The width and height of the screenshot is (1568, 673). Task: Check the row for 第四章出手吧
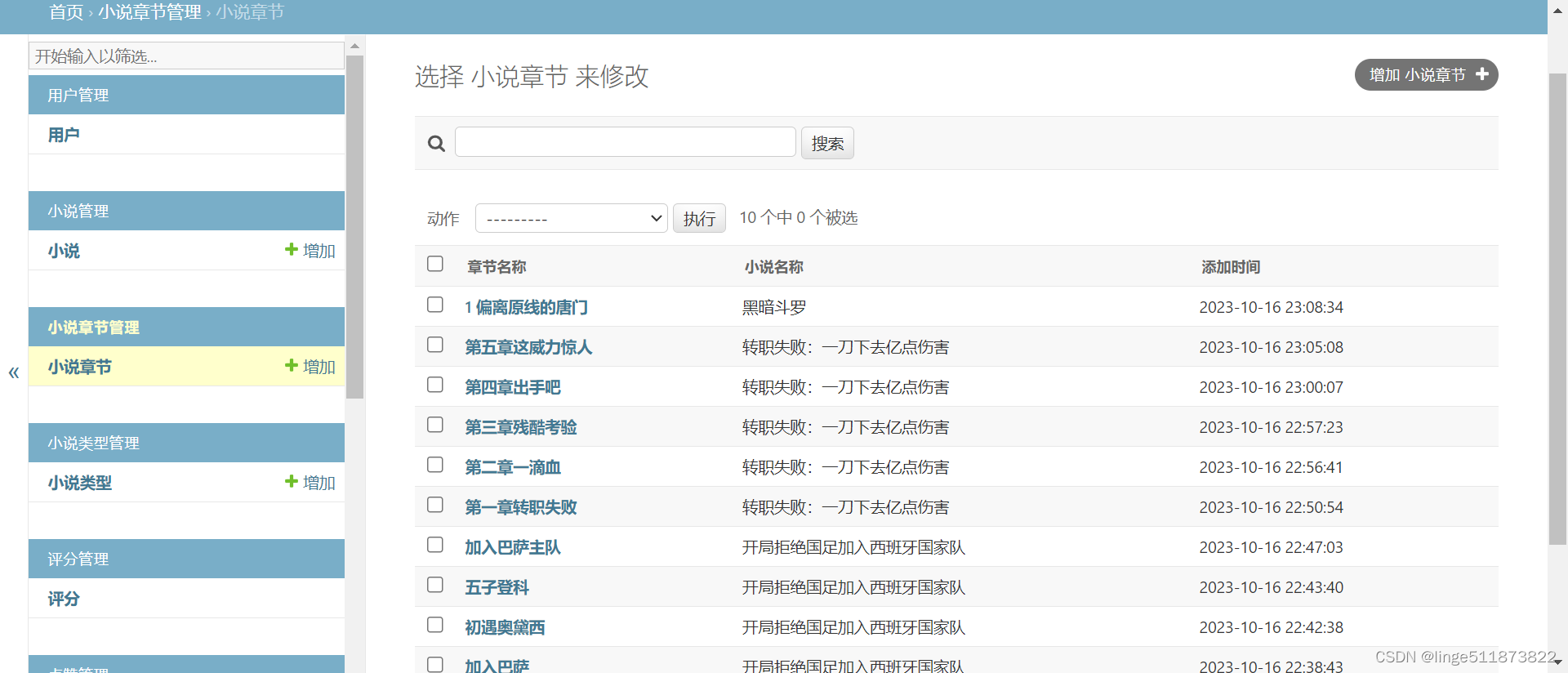[x=435, y=385]
